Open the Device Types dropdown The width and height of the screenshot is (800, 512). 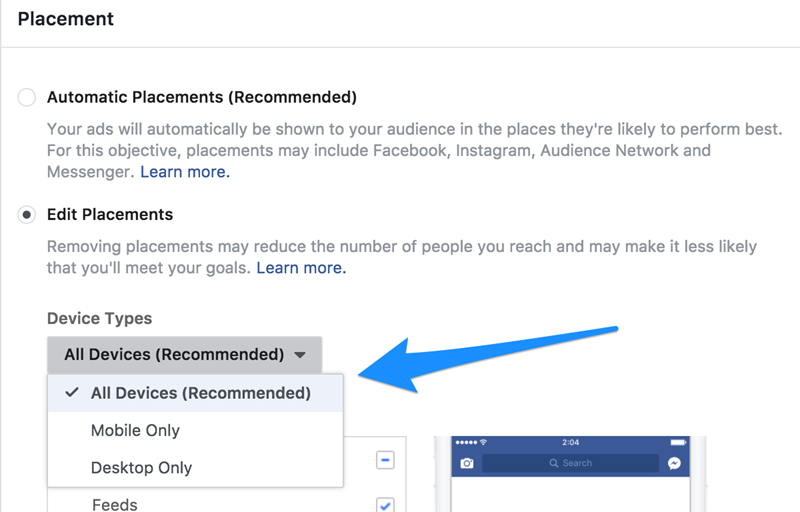tap(184, 354)
